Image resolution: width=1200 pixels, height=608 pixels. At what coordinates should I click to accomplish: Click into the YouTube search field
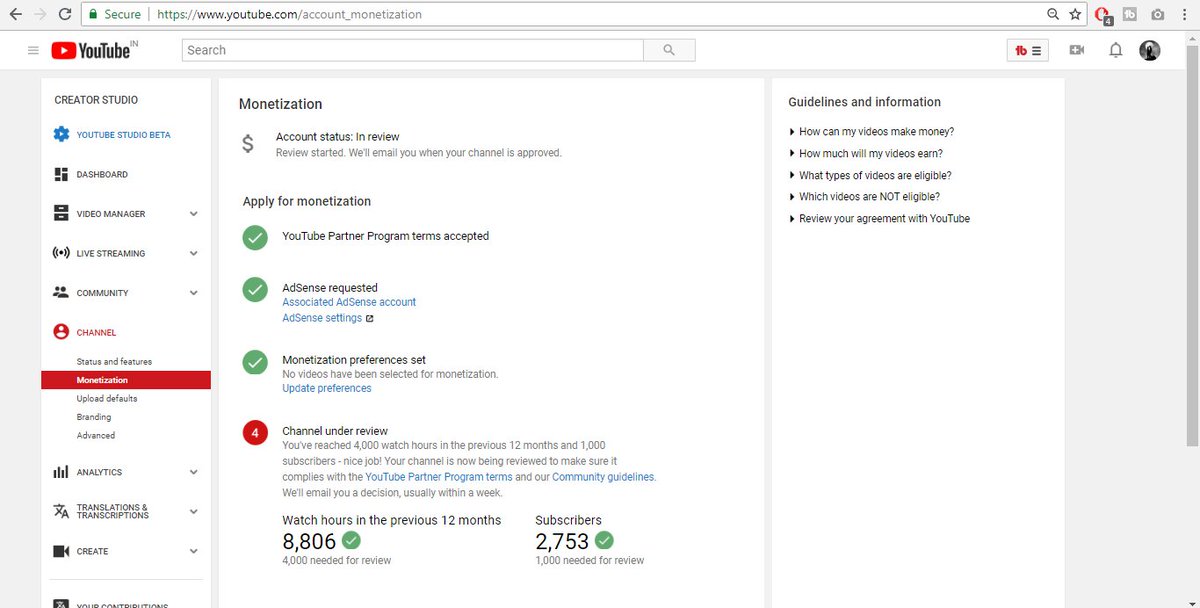pyautogui.click(x=413, y=50)
